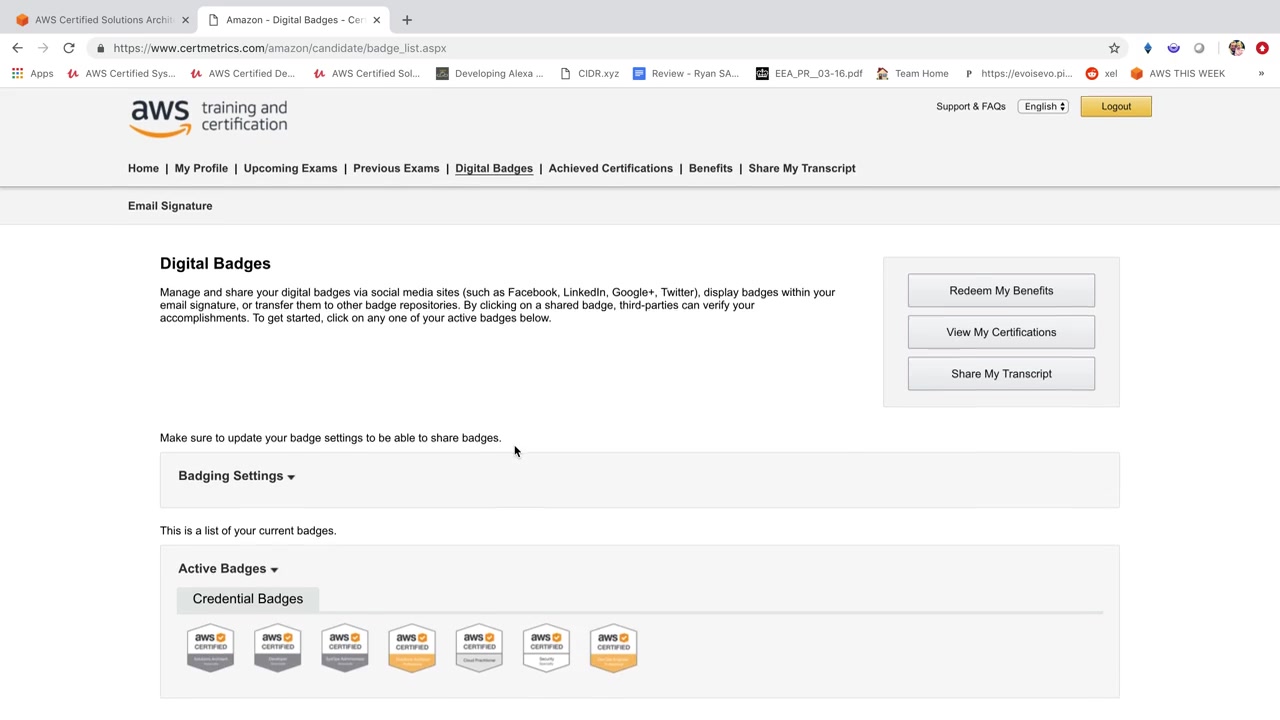Open the AWS Certified Solutions Architect badge

210,648
